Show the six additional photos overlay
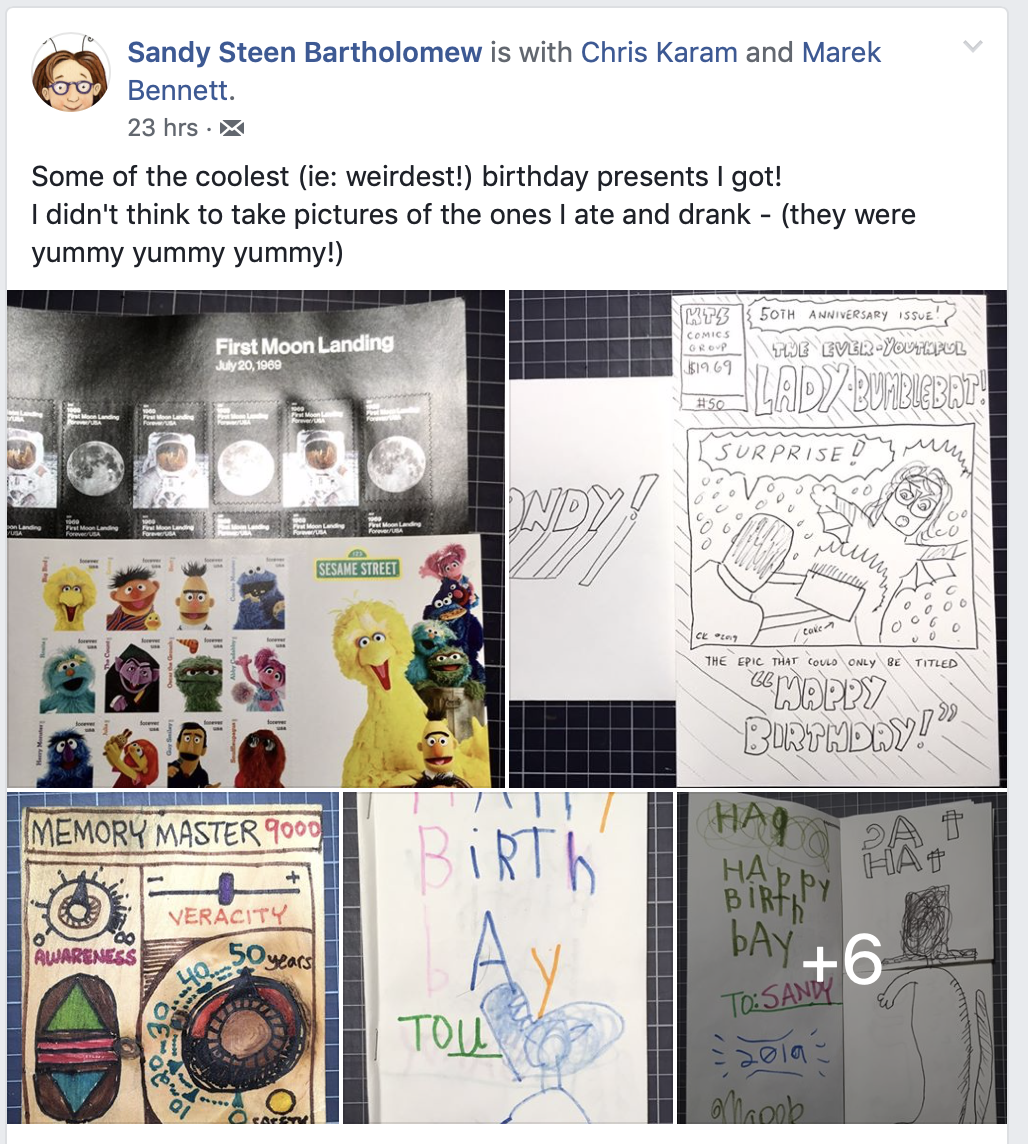This screenshot has width=1028, height=1144. [x=842, y=957]
